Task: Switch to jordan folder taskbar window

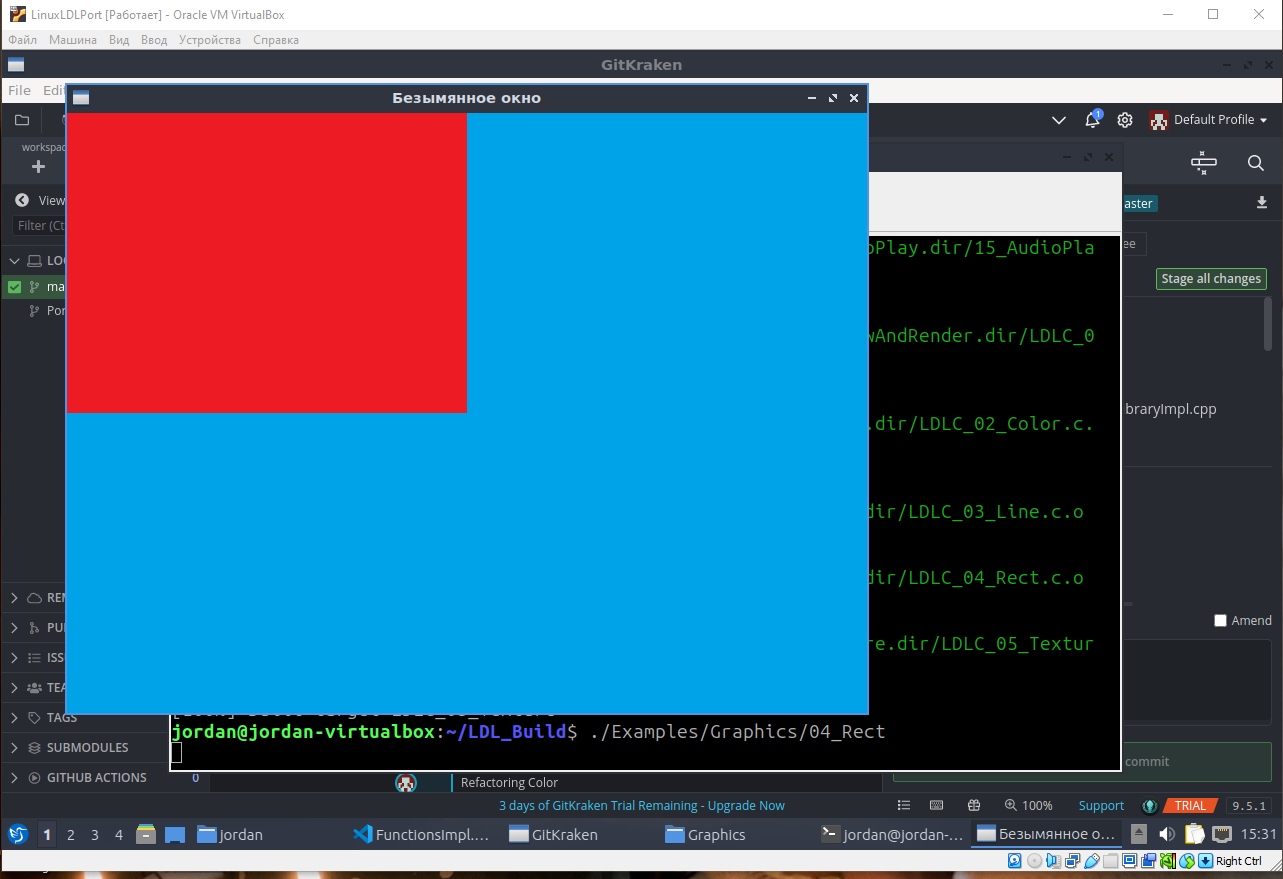Action: coord(230,834)
